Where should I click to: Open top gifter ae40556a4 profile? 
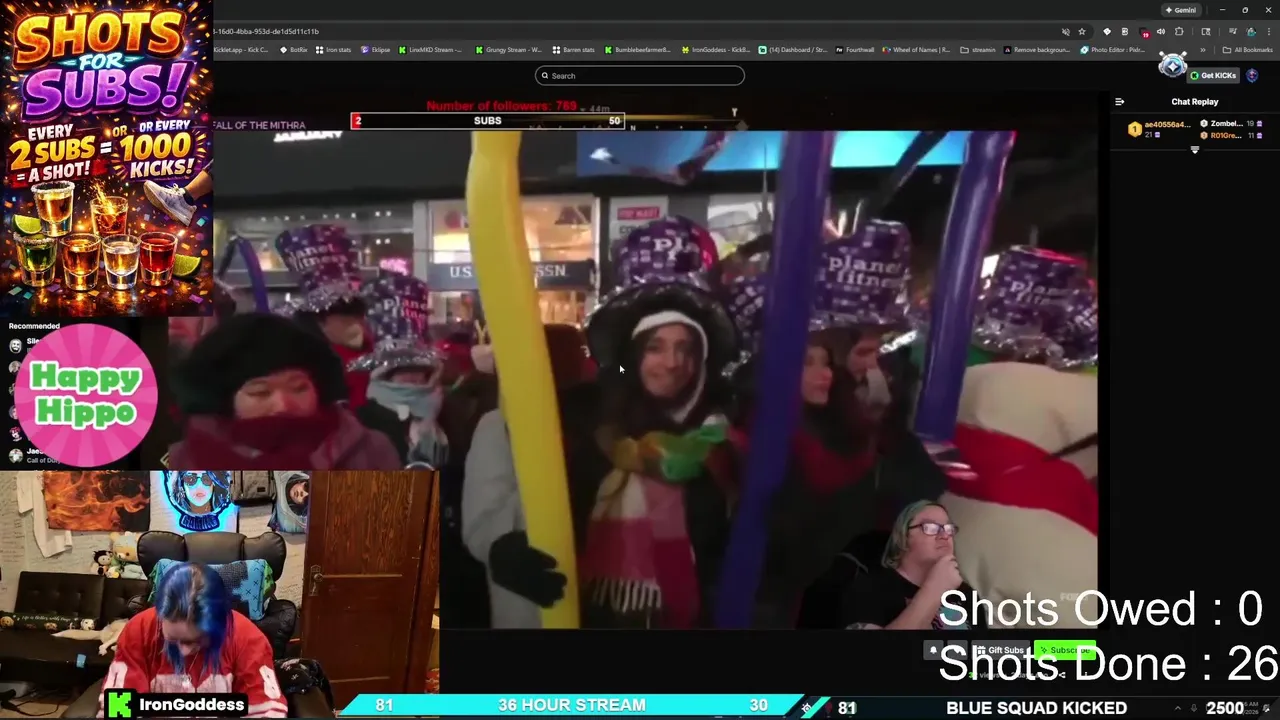click(1158, 129)
